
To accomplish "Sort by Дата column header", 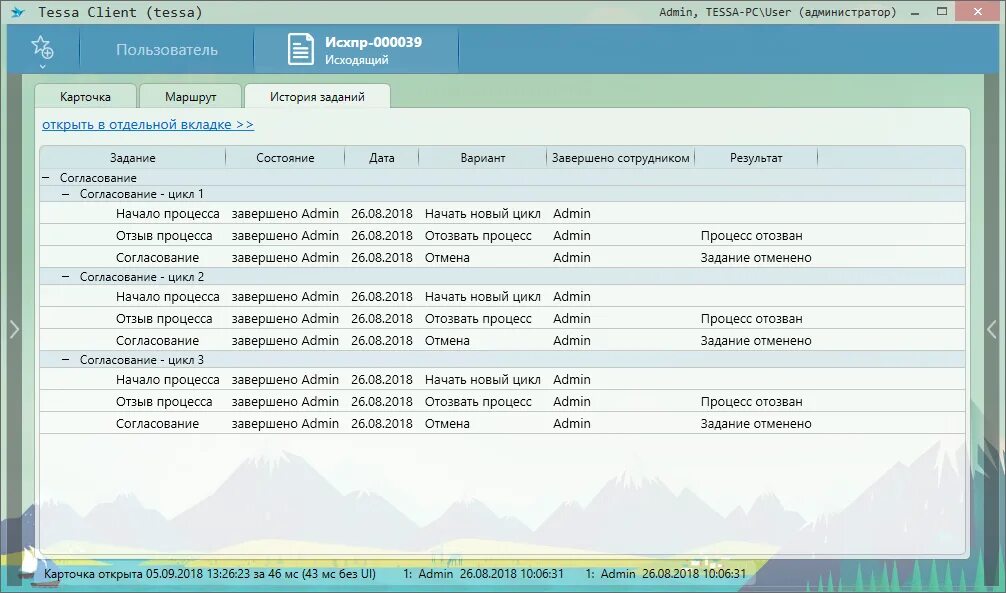I will coord(382,158).
